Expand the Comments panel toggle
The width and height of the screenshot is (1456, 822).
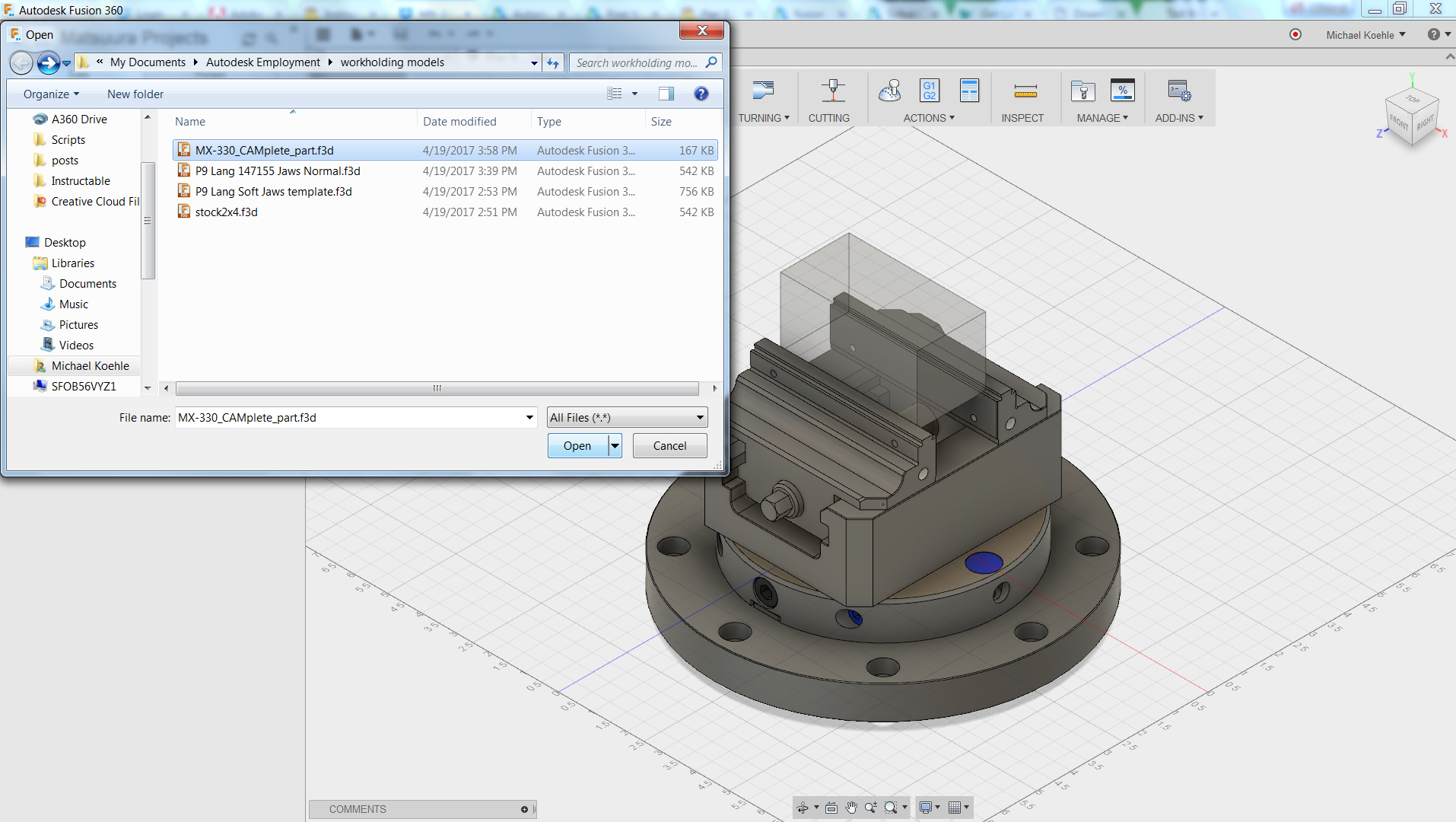pos(524,809)
